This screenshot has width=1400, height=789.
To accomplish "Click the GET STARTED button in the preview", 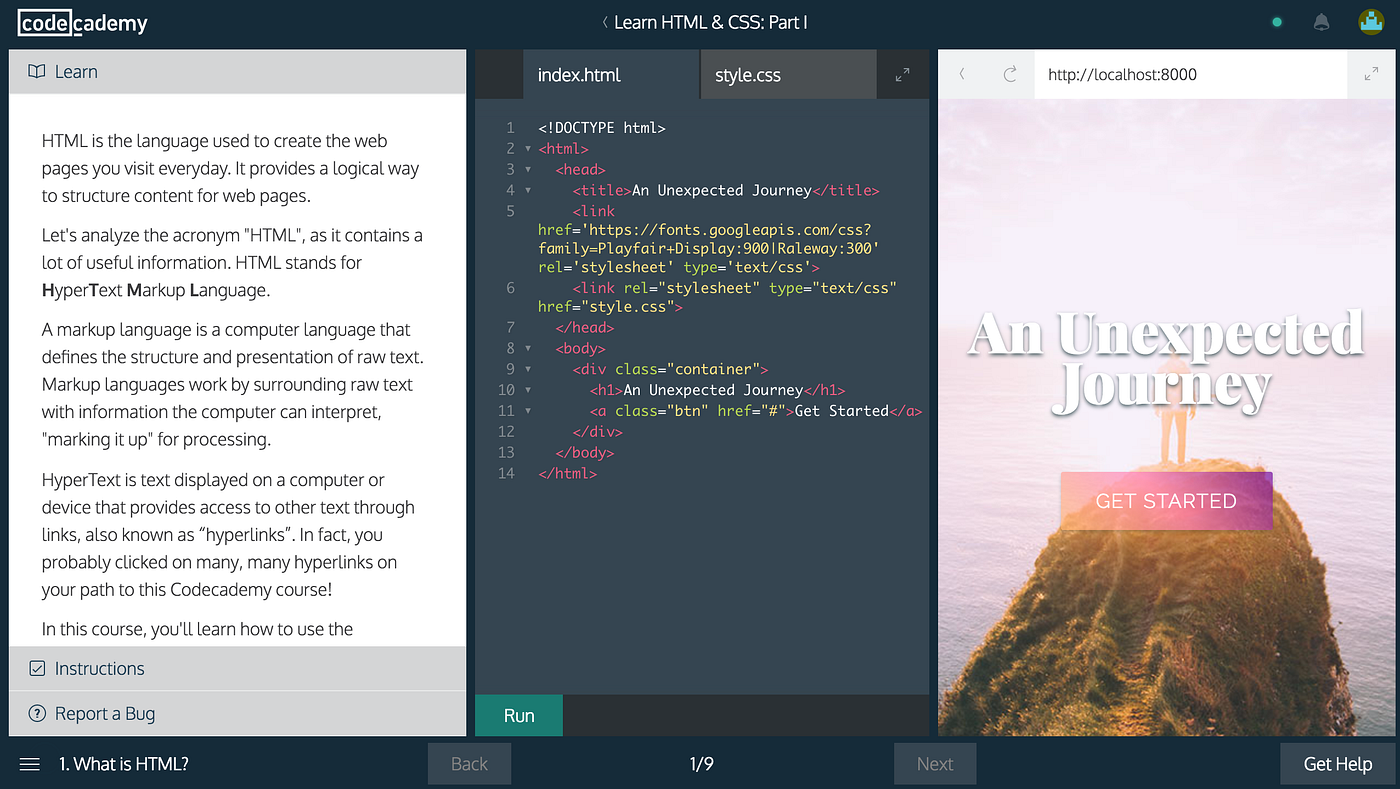I will click(1166, 500).
